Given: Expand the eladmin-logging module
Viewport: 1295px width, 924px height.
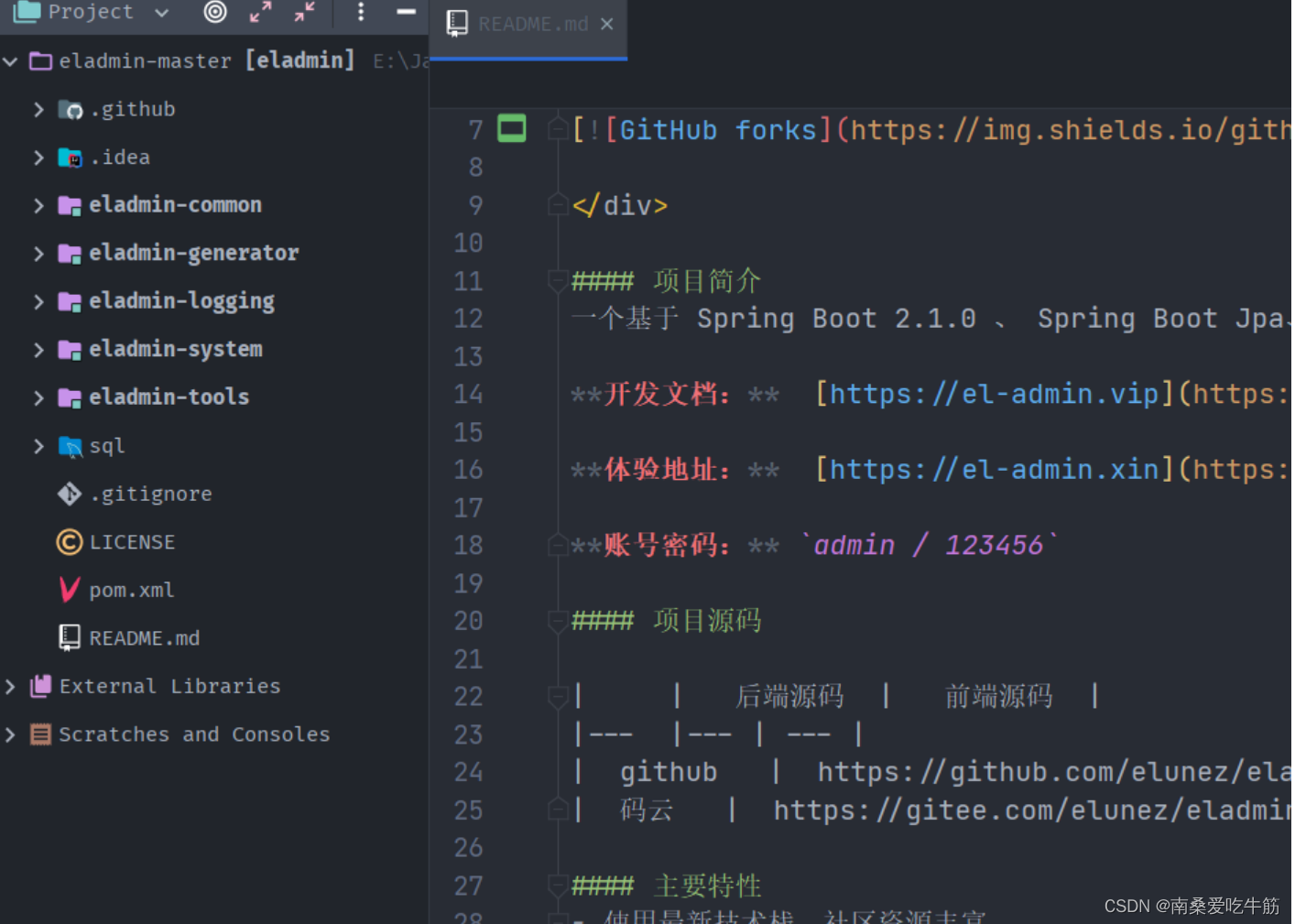Looking at the screenshot, I should point(38,301).
